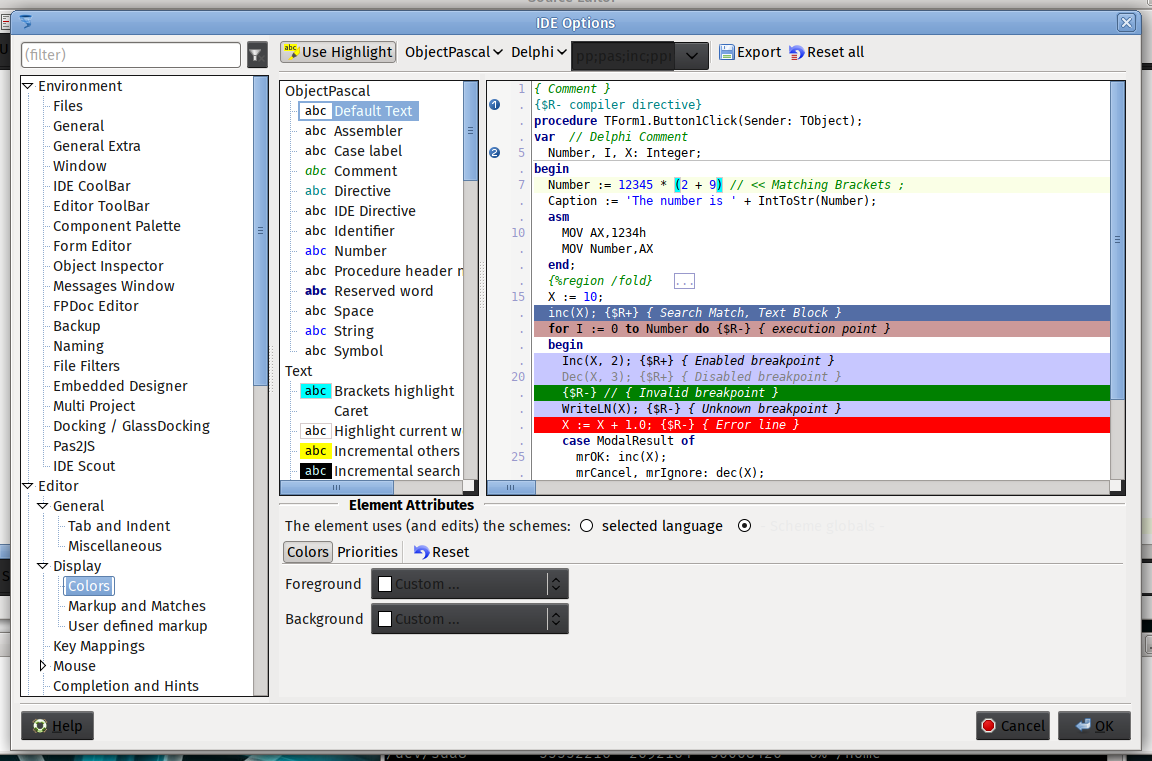The height and width of the screenshot is (761, 1152).
Task: Select Case label in the element list
Action: point(367,151)
